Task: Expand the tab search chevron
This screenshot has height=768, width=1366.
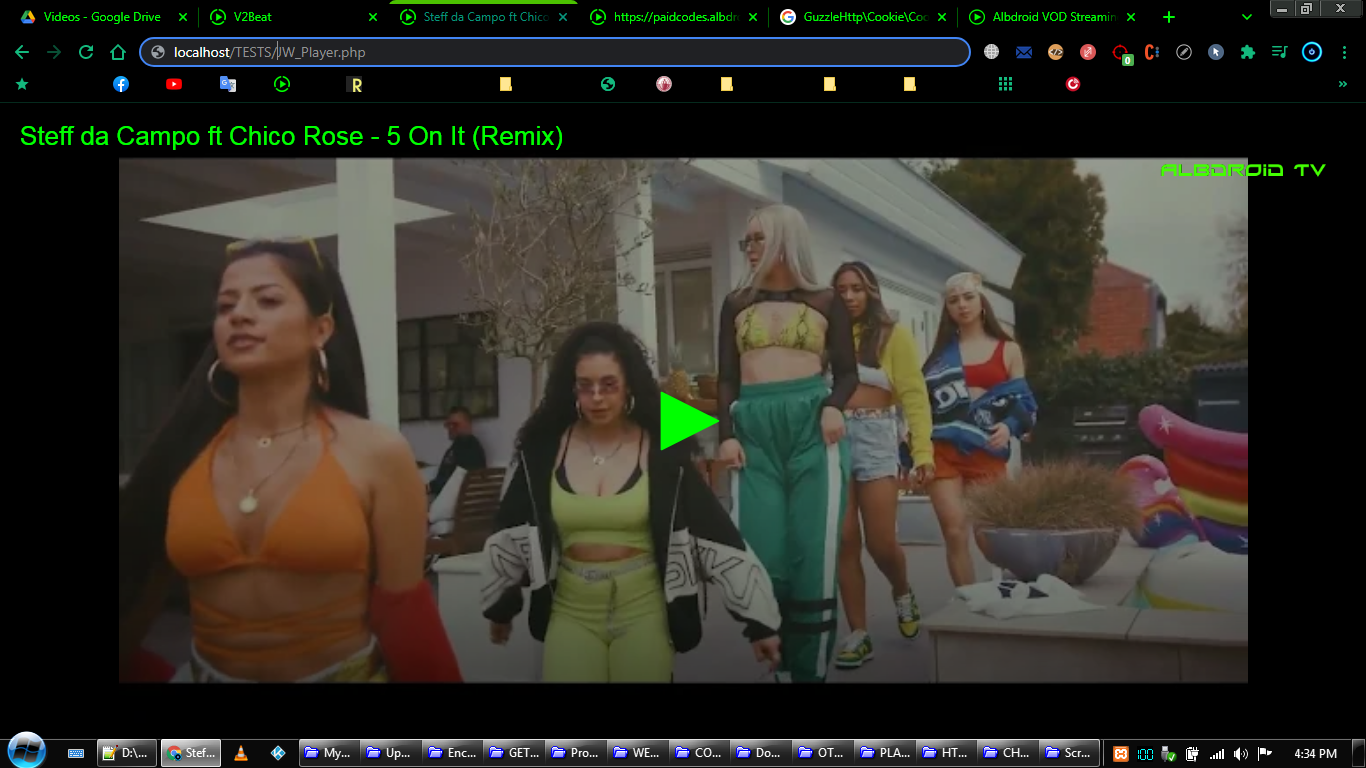Action: [x=1247, y=17]
